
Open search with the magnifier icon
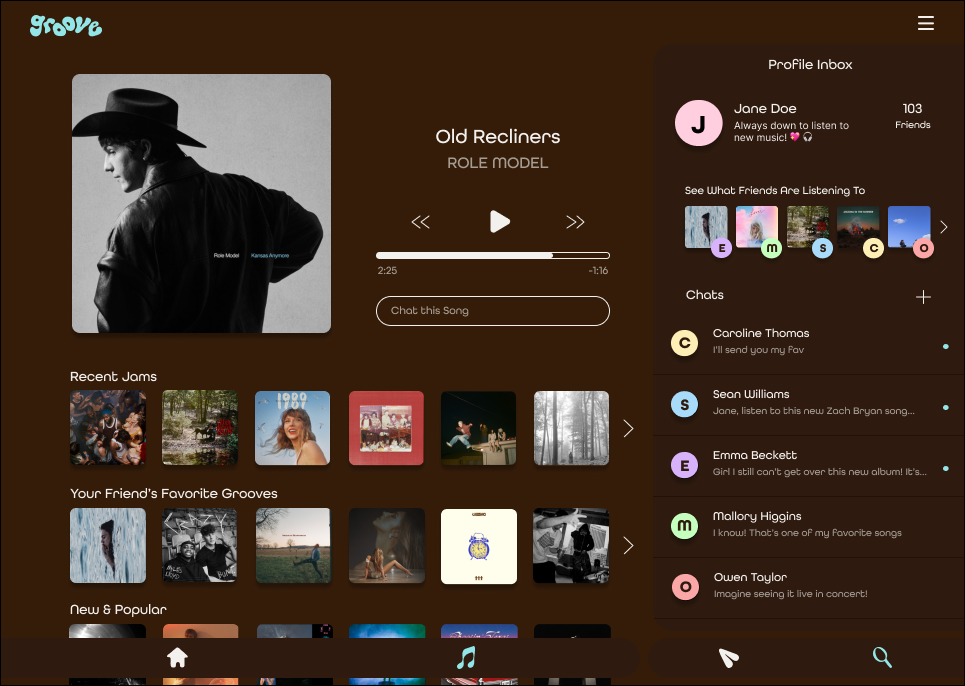pyautogui.click(x=882, y=657)
